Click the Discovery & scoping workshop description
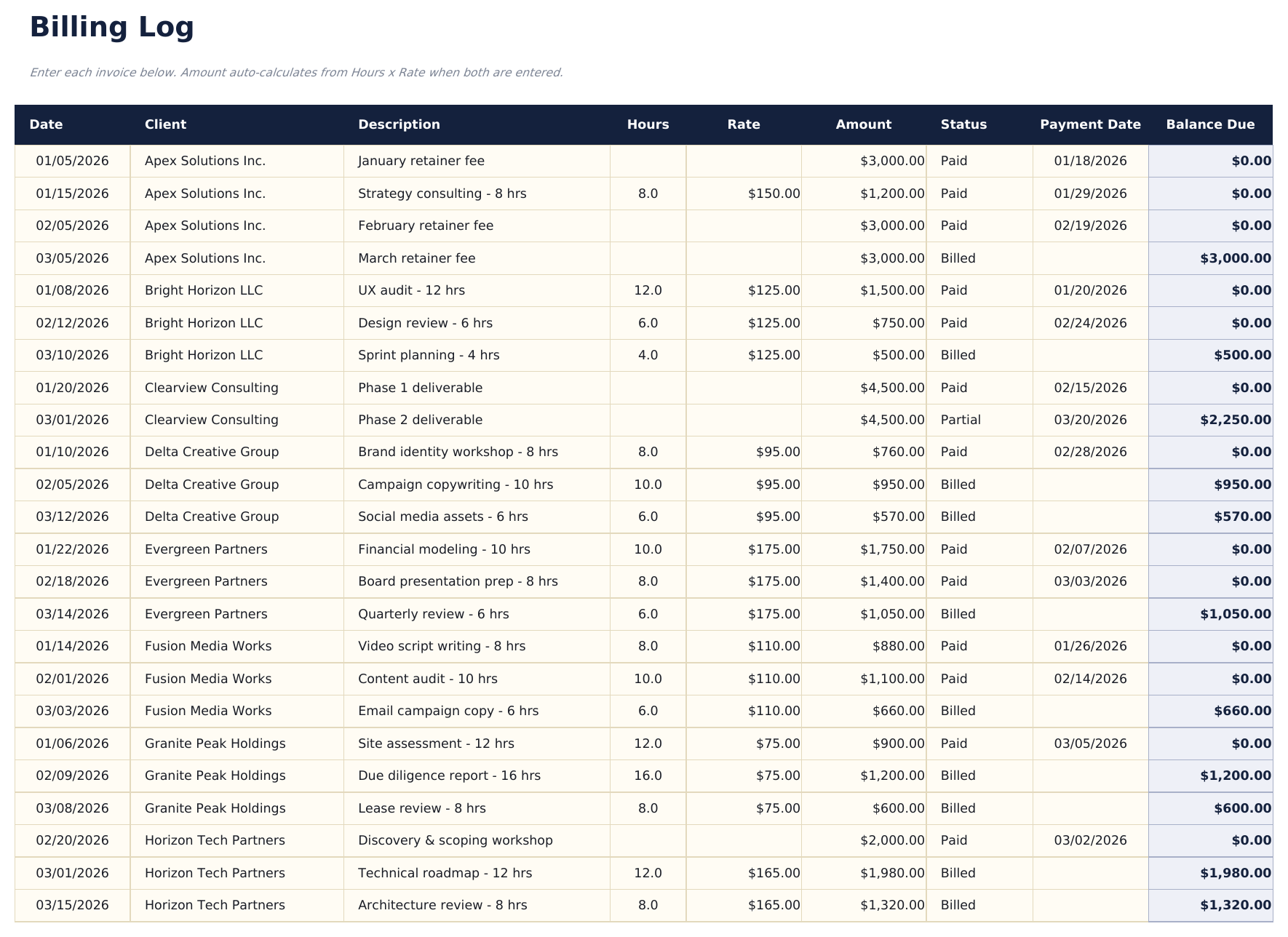This screenshot has height=937, width=1288. coord(455,840)
